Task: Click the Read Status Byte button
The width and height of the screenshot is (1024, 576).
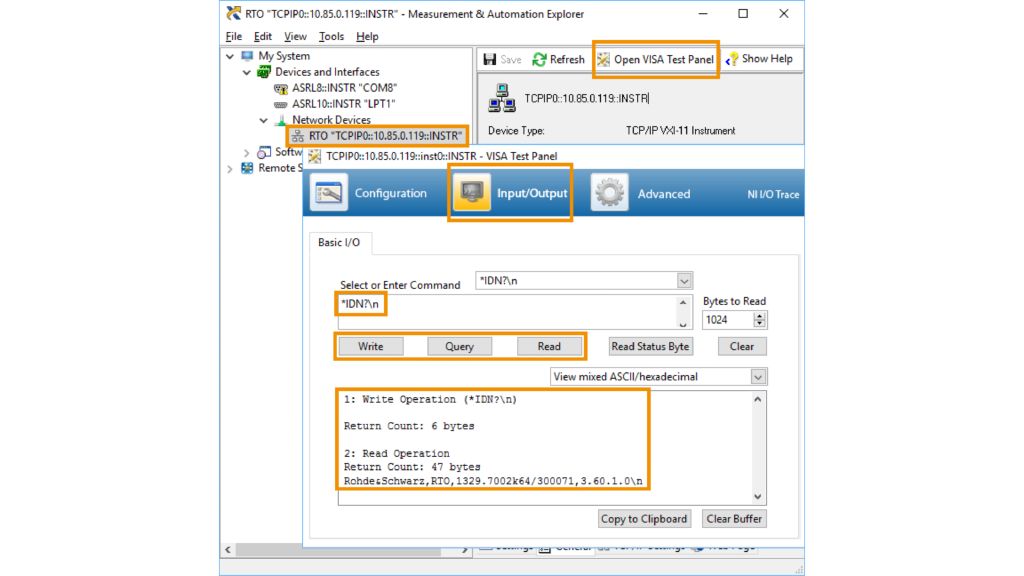Action: pos(650,346)
